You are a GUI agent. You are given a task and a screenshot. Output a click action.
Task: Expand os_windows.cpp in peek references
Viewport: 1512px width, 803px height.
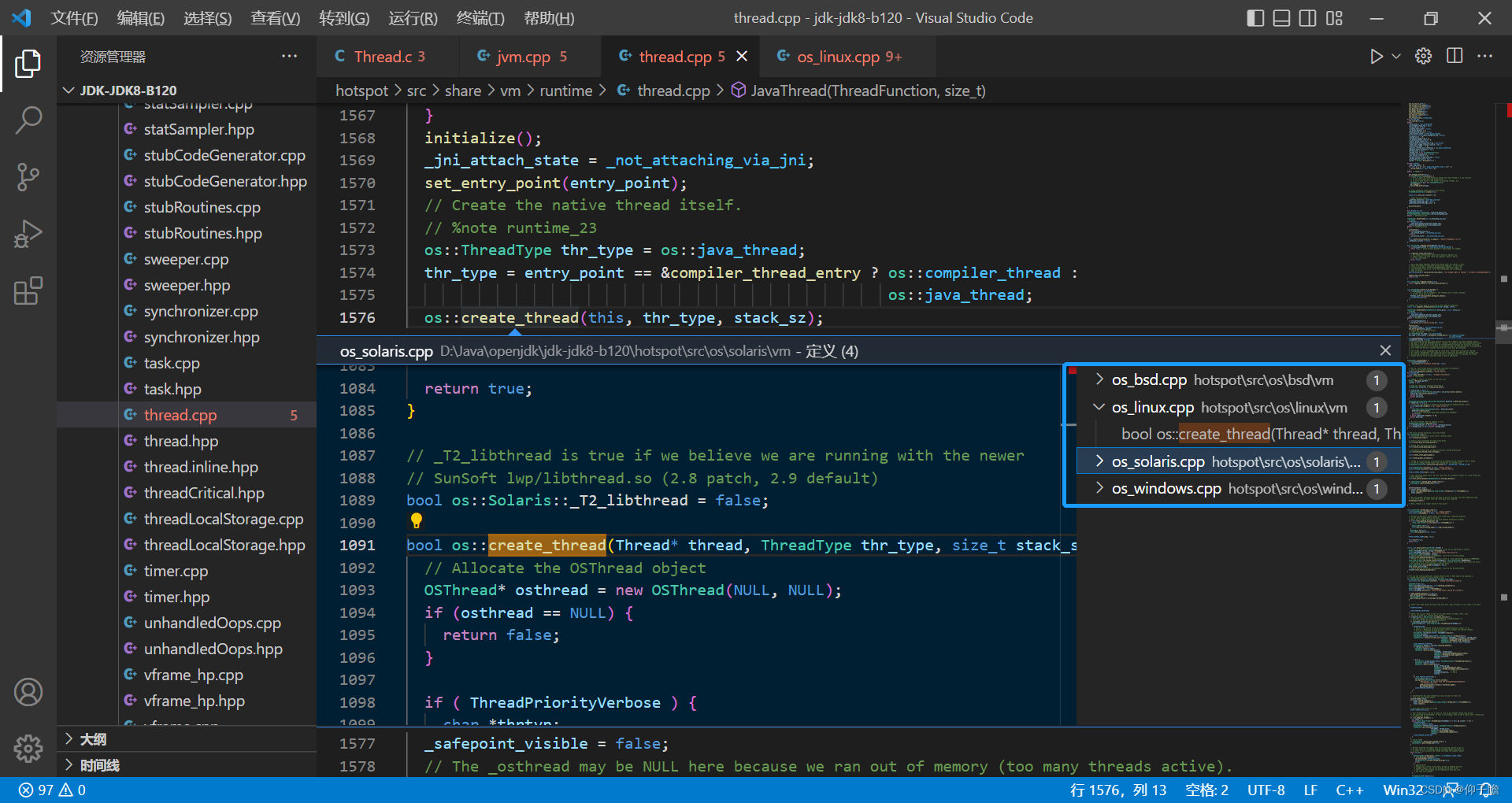click(1099, 488)
